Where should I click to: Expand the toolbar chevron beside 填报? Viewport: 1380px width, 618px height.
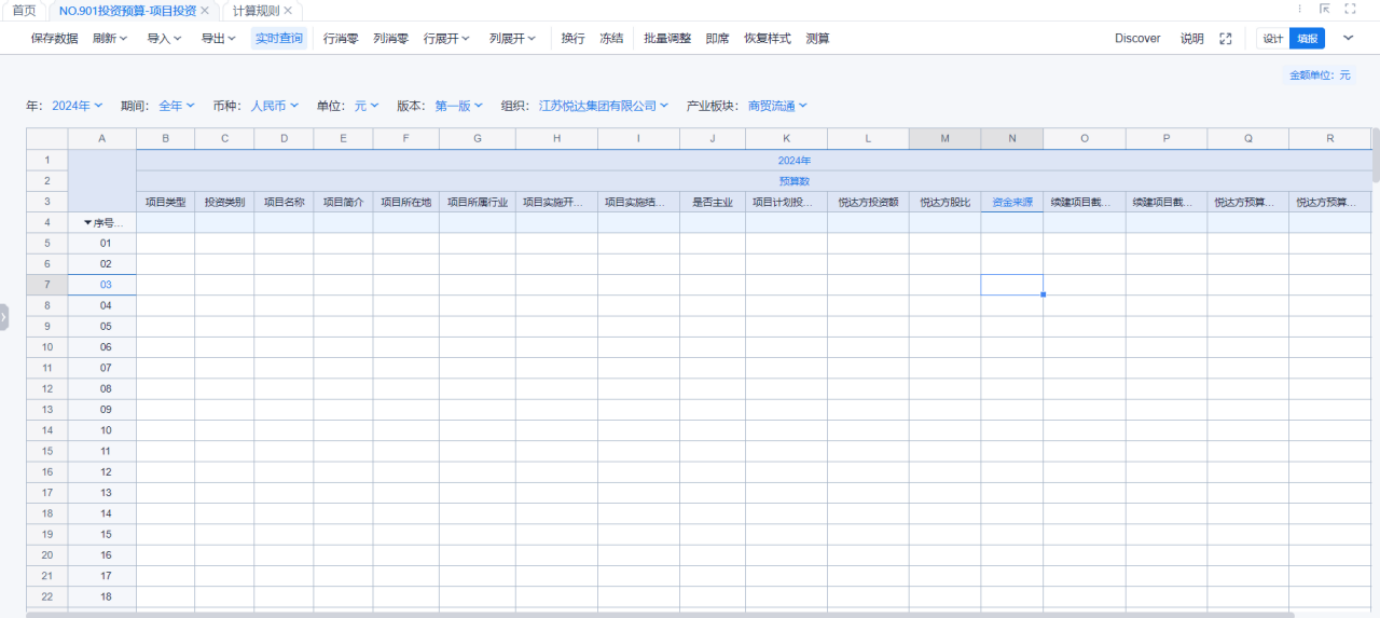[x=1348, y=38]
